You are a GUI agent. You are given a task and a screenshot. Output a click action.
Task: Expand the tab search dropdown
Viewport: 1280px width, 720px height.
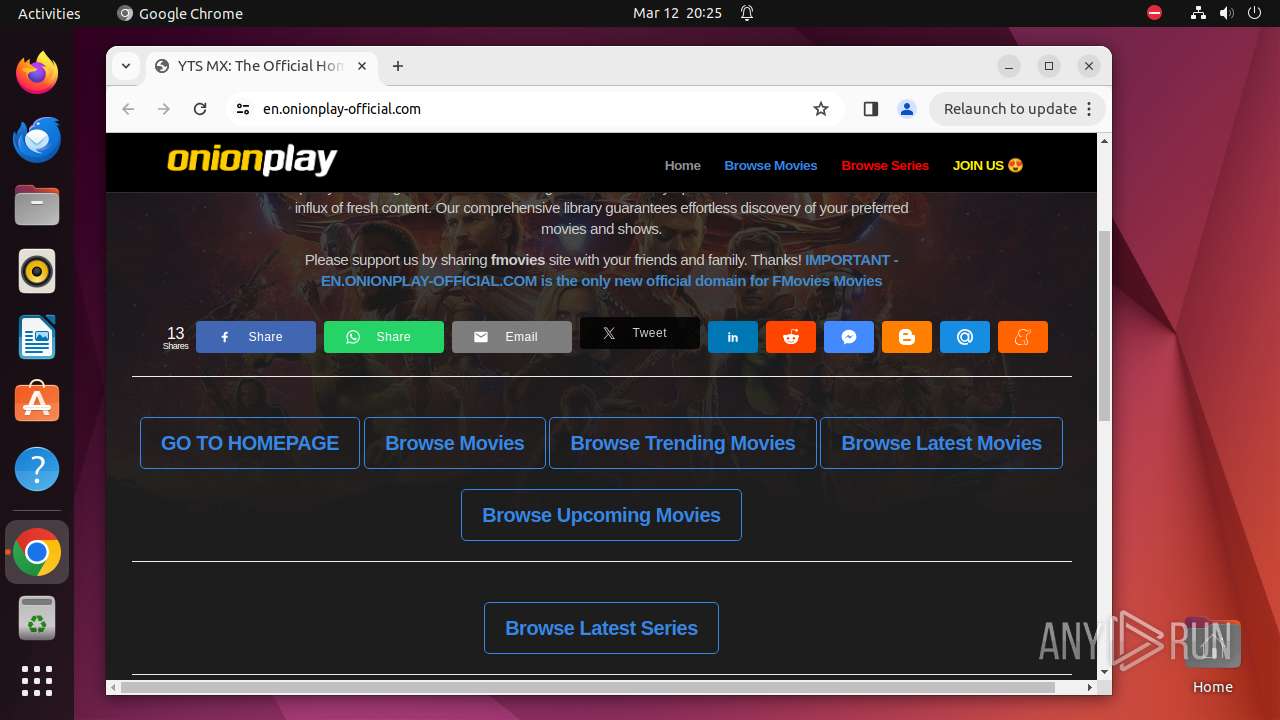(125, 66)
